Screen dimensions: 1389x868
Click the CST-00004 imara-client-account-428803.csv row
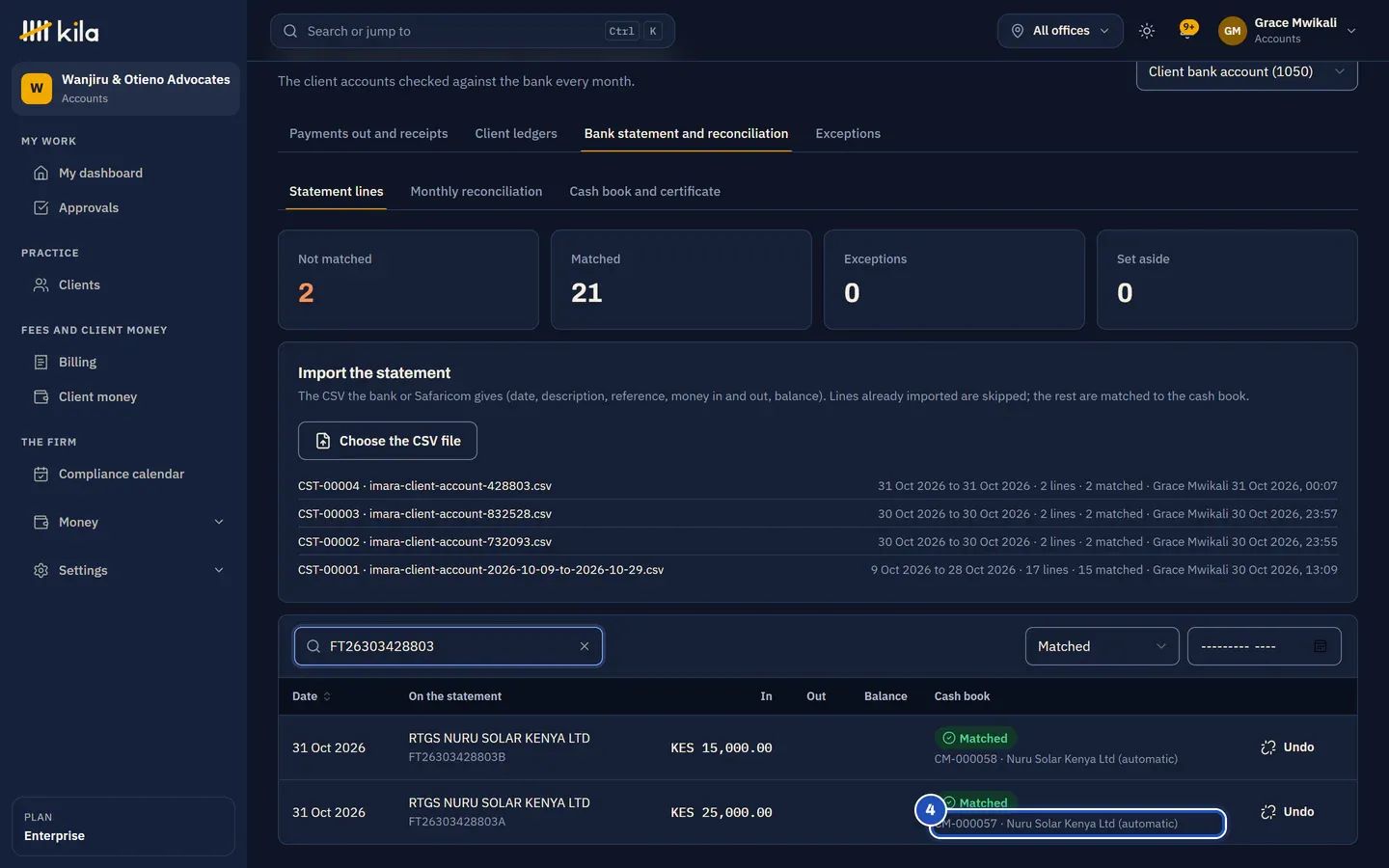click(818, 486)
